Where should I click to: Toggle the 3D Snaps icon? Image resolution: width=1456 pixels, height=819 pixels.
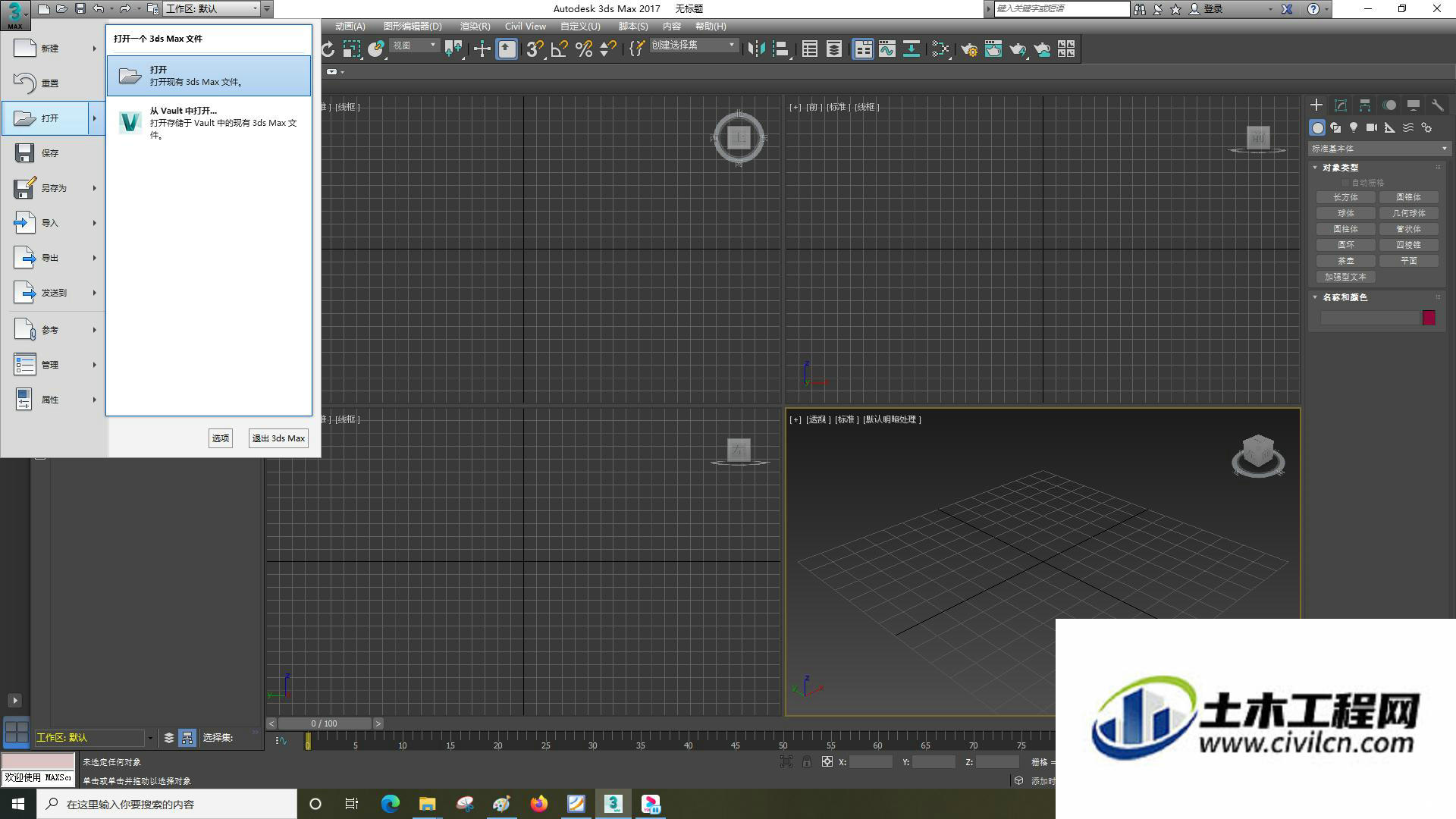535,49
